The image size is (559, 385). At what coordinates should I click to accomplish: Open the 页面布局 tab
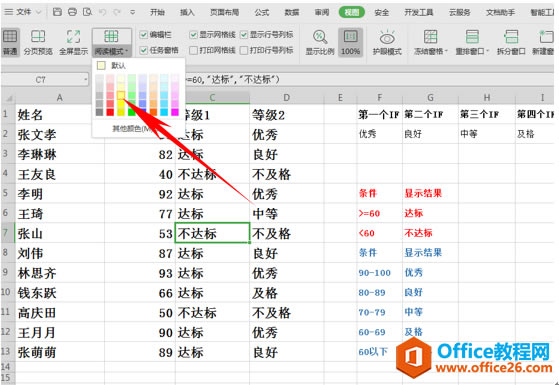(224, 12)
